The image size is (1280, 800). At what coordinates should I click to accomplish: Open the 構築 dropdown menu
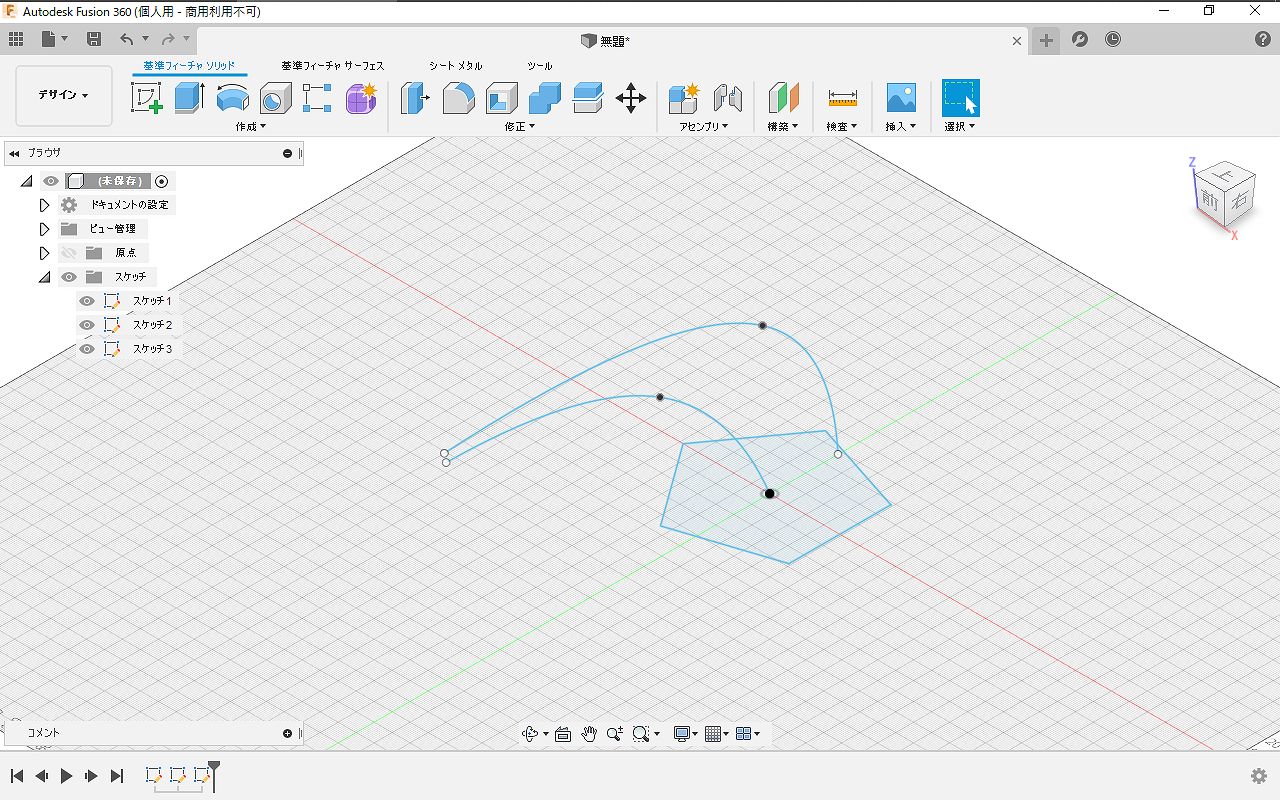pos(783,127)
